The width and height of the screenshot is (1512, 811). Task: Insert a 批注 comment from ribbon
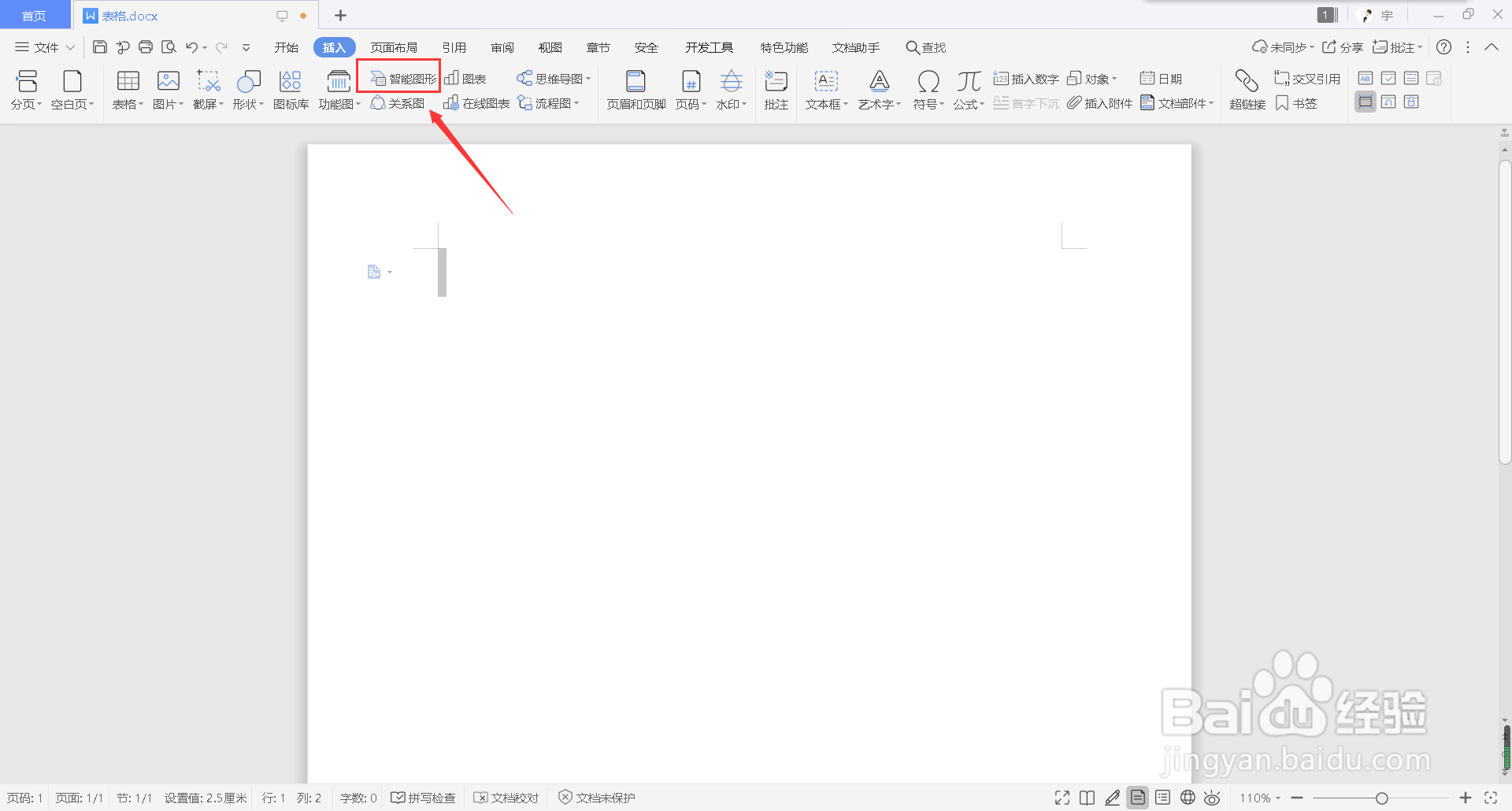(x=776, y=90)
